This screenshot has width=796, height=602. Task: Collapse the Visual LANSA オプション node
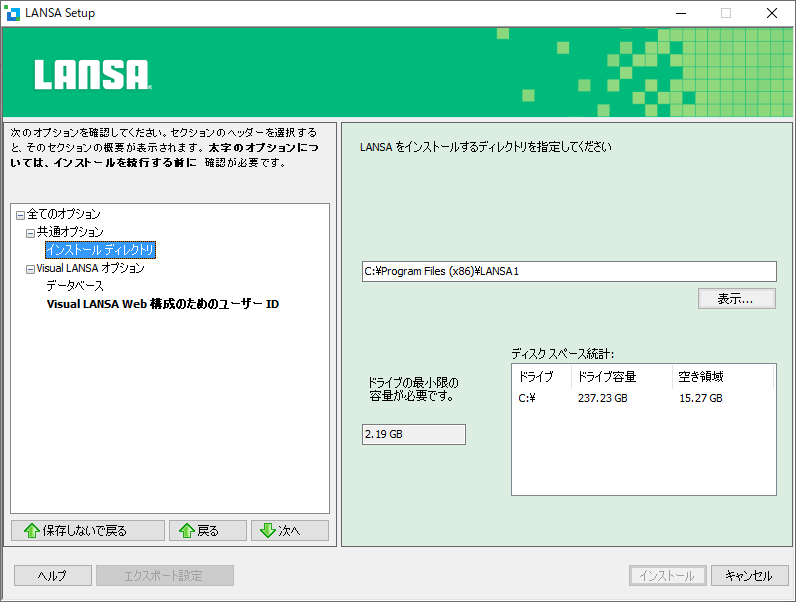click(x=30, y=269)
